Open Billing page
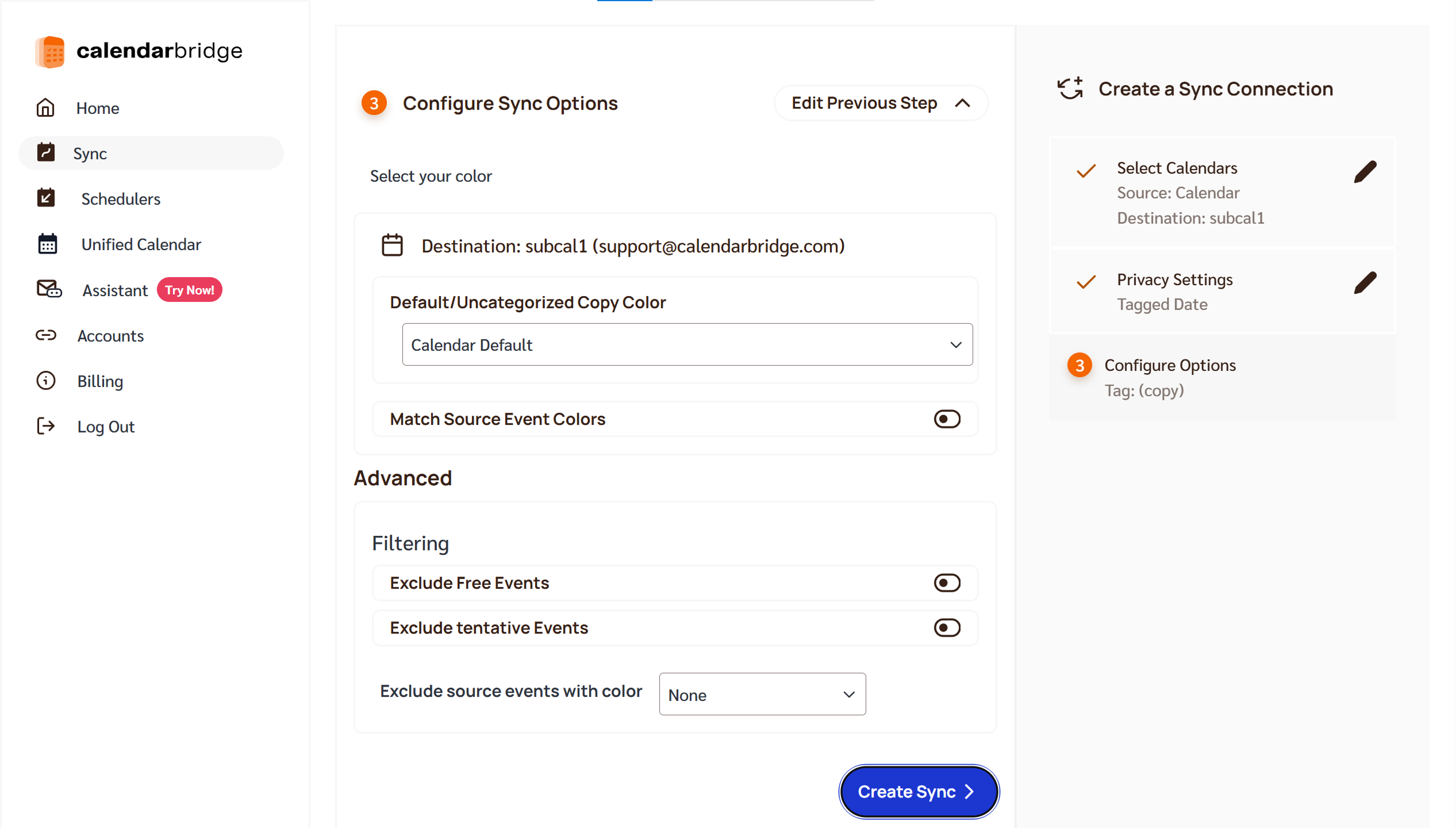Viewport: 1456px width, 828px height. tap(100, 381)
